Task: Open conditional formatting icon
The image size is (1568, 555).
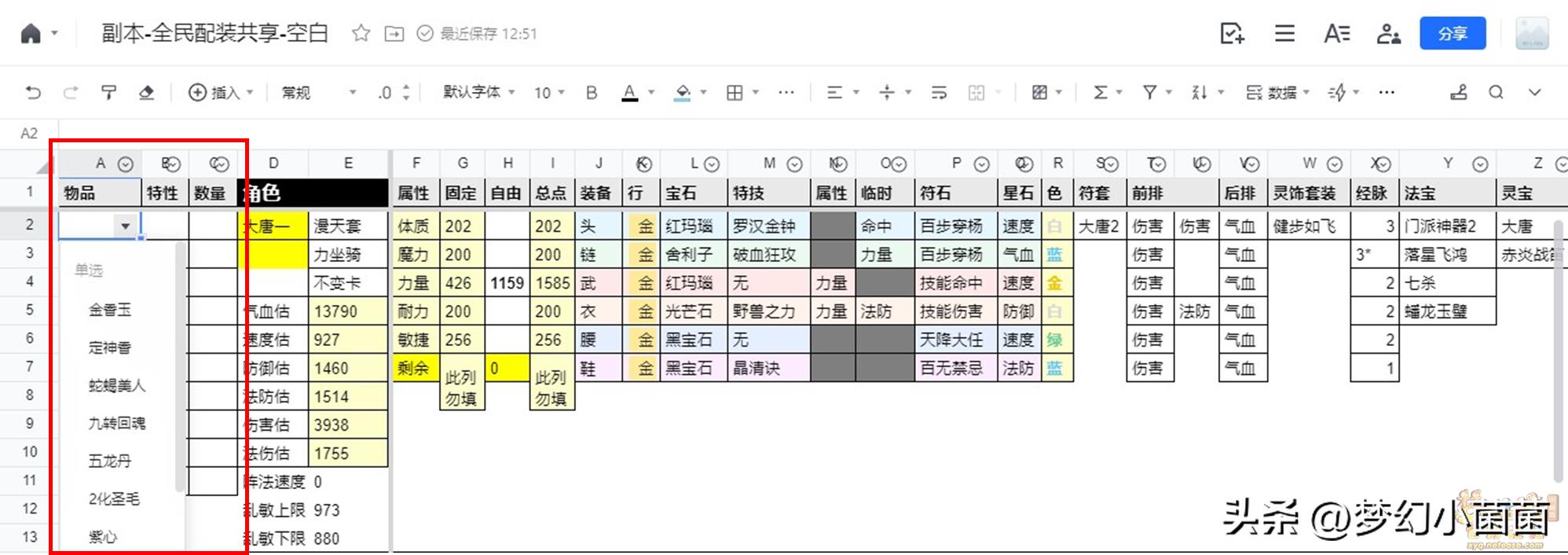Action: point(1039,93)
